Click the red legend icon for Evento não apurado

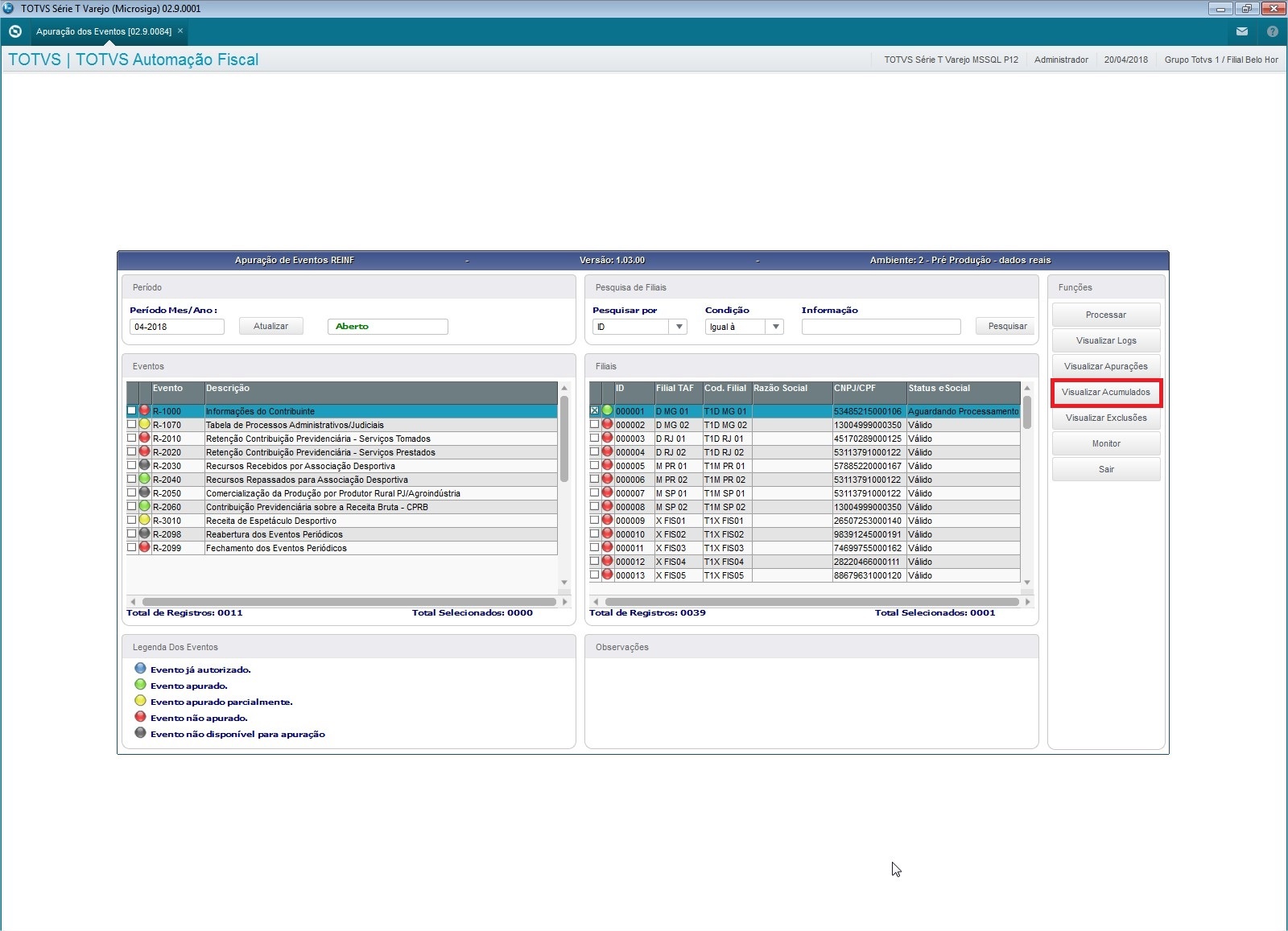pyautogui.click(x=140, y=717)
